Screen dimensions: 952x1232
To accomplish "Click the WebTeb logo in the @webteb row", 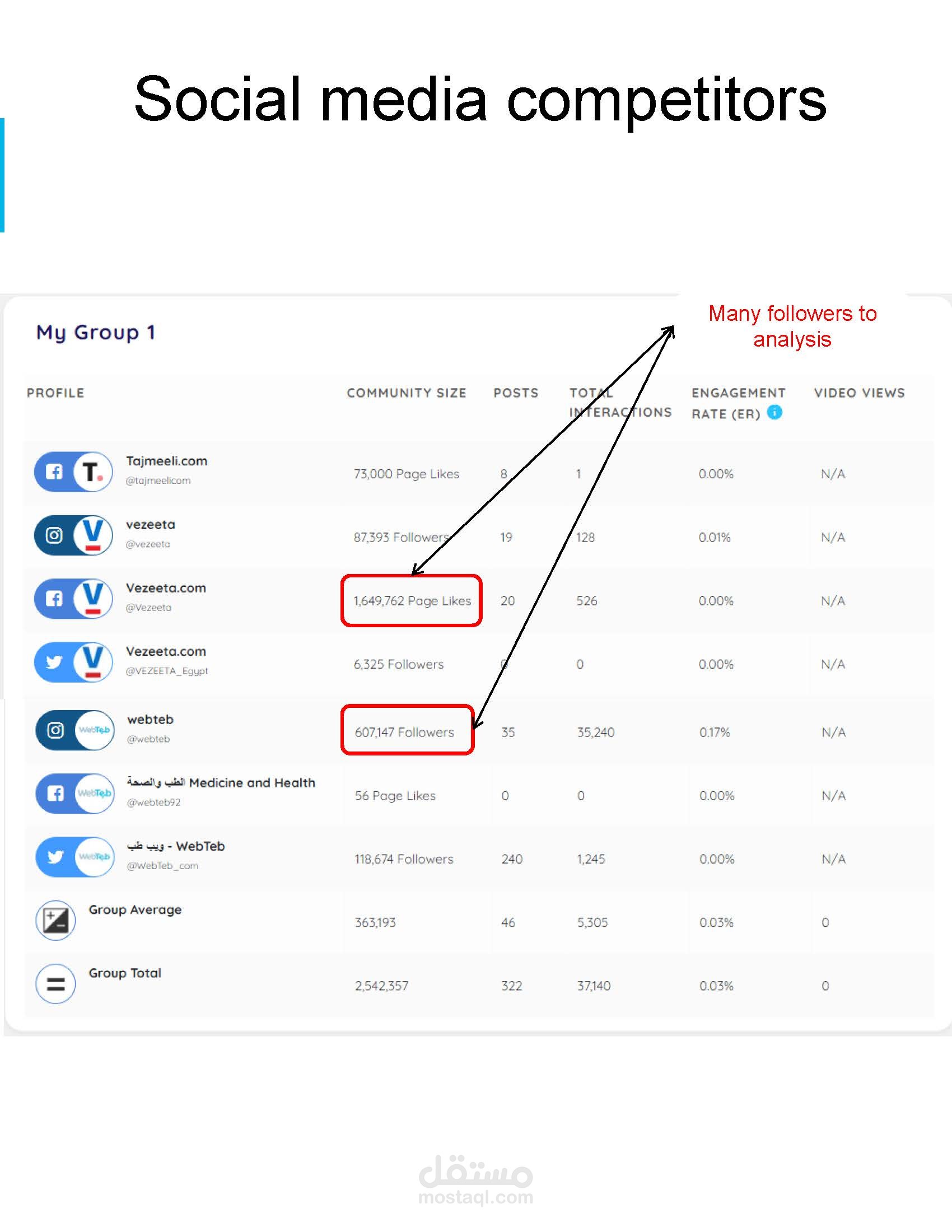I will [x=94, y=730].
